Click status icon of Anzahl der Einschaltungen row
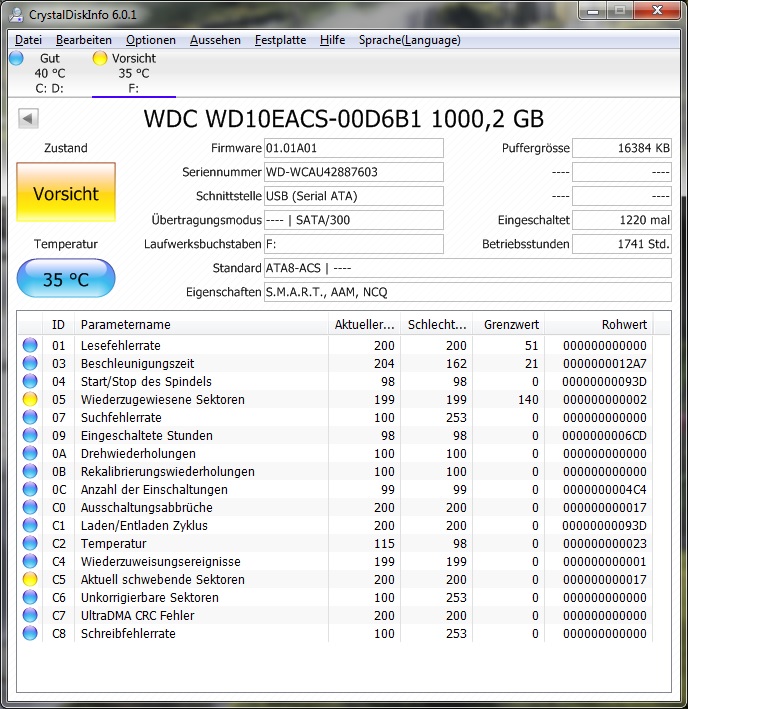The image size is (768, 709). (x=30, y=490)
